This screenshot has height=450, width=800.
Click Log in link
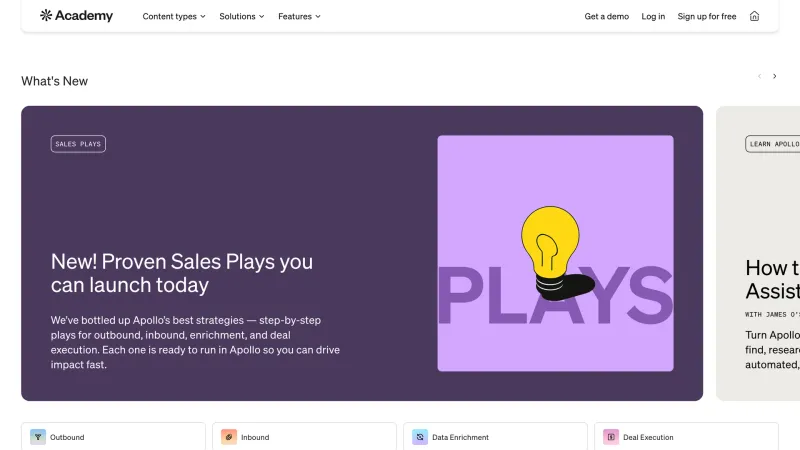point(653,16)
